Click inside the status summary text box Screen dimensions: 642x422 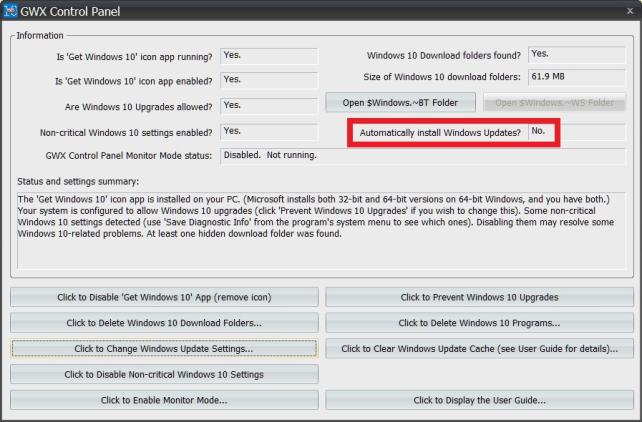click(x=321, y=230)
